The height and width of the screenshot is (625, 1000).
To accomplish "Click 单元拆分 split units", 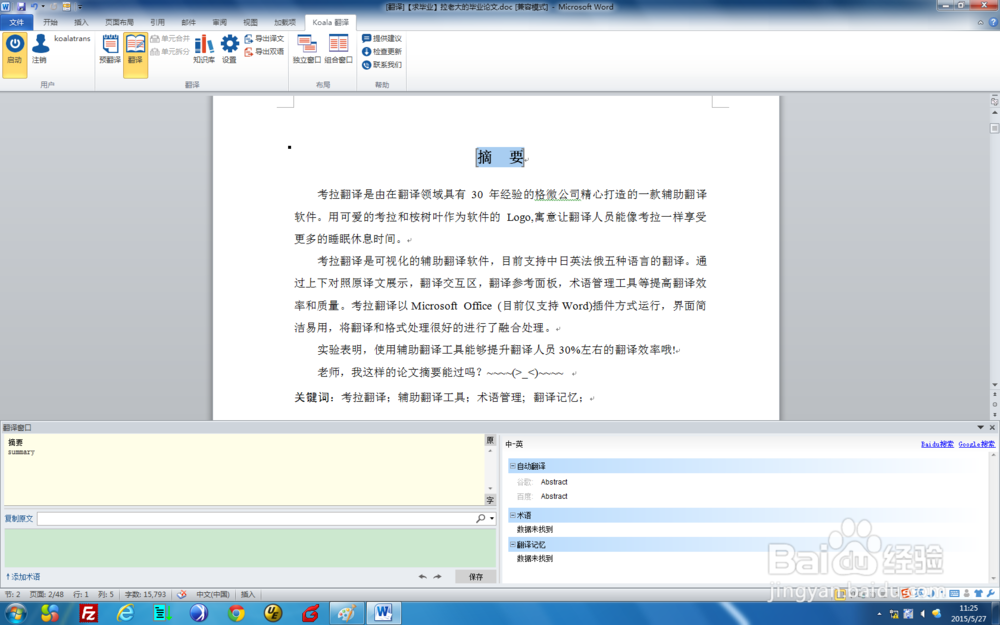I will tap(170, 52).
